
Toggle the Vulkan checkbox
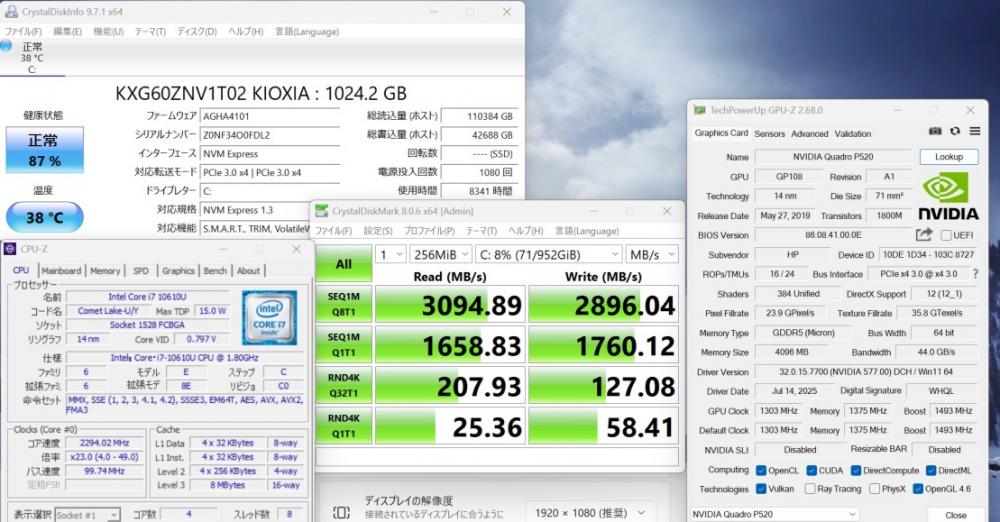click(x=761, y=489)
